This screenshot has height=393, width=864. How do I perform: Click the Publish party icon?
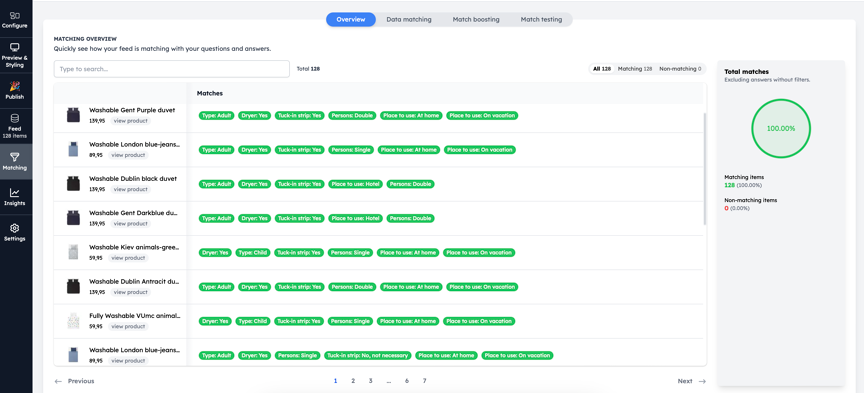(x=15, y=86)
